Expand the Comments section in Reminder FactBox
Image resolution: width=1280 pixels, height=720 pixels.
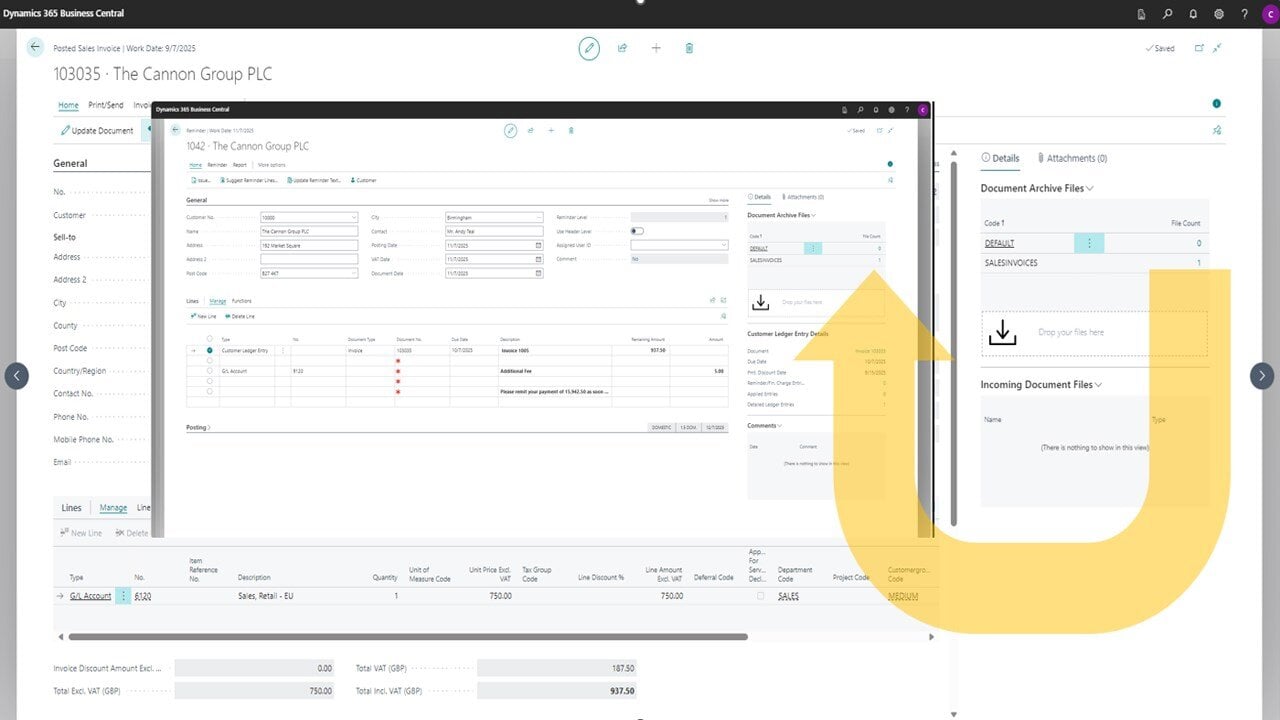(764, 426)
